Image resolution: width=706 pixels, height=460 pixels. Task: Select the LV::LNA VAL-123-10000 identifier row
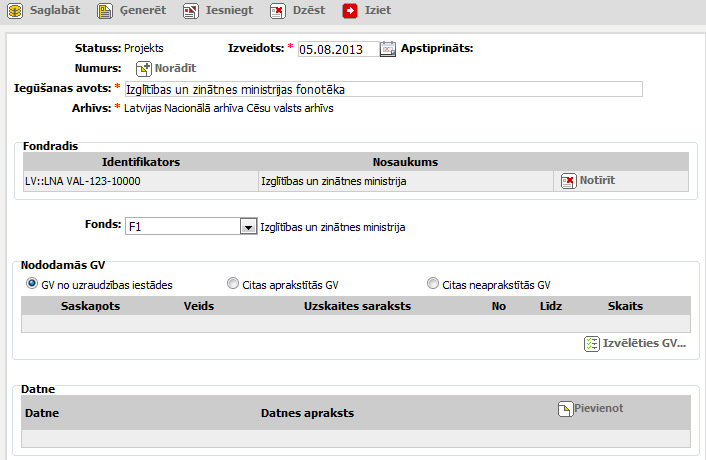pyautogui.click(x=82, y=181)
